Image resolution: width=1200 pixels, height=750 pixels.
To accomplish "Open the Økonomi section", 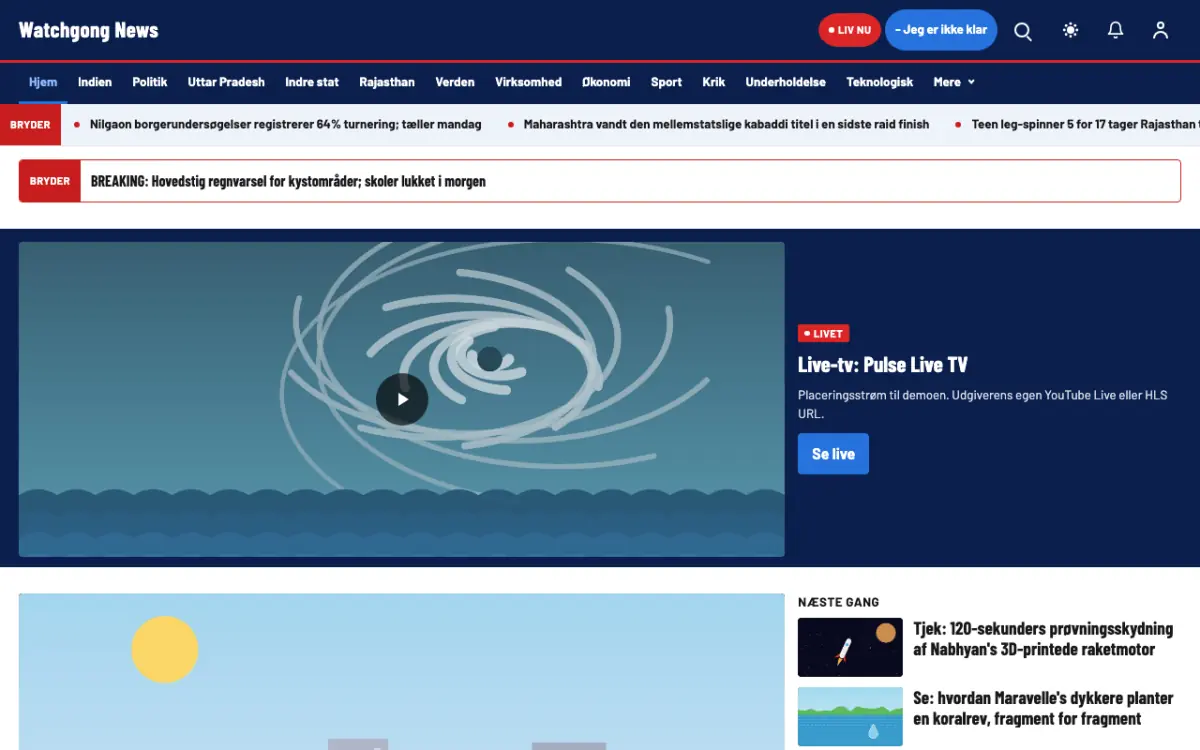I will [x=606, y=82].
